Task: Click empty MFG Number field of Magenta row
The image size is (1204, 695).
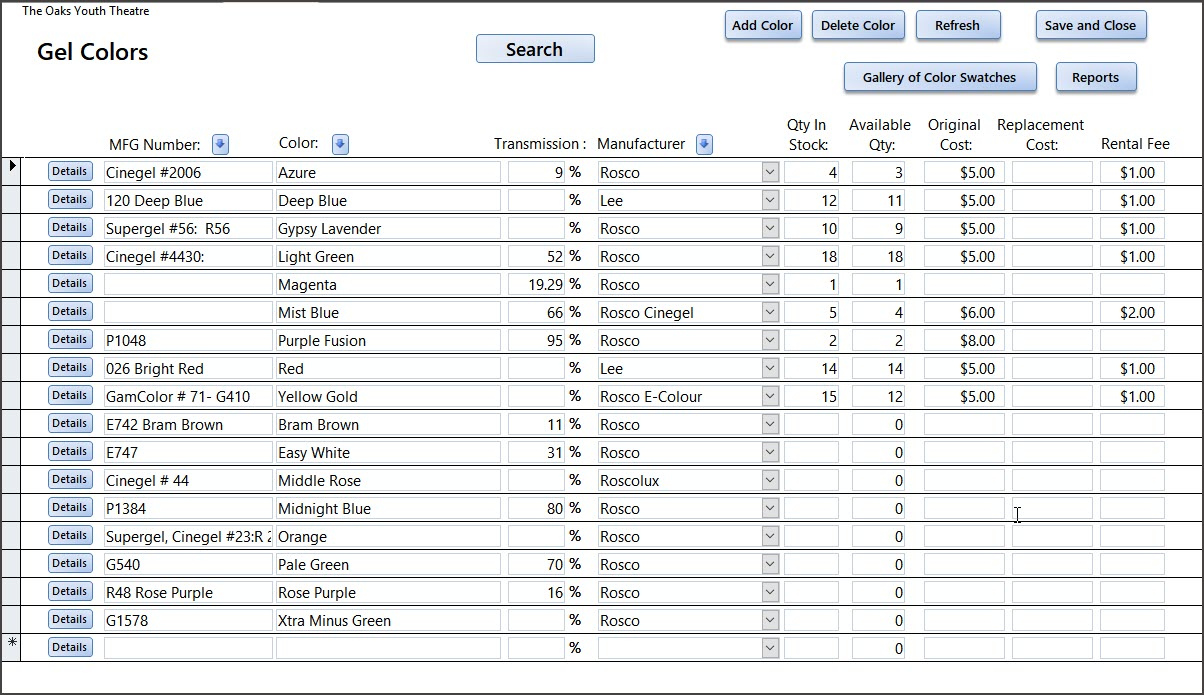Action: pos(188,284)
